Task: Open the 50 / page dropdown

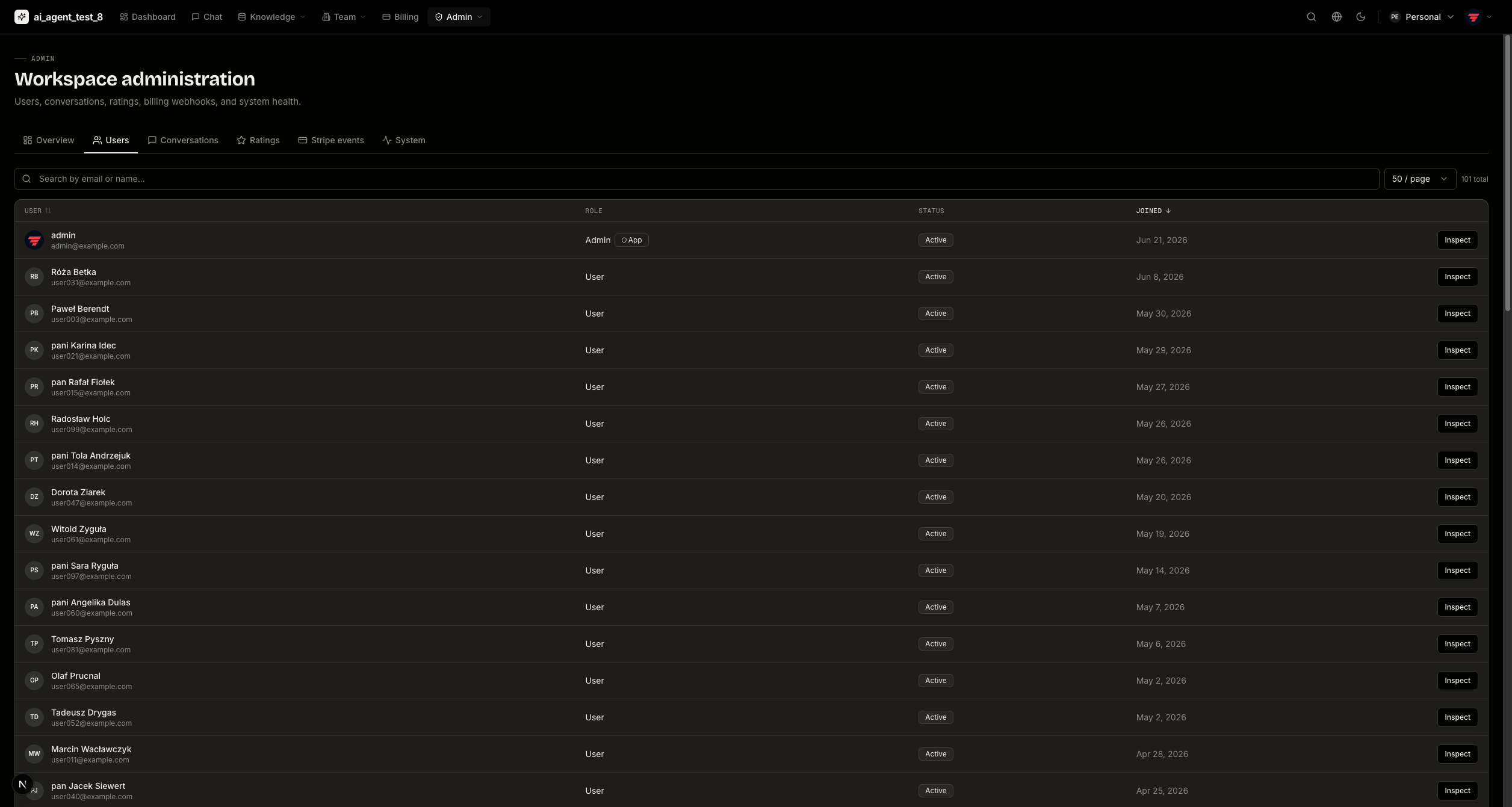Action: pyautogui.click(x=1420, y=179)
